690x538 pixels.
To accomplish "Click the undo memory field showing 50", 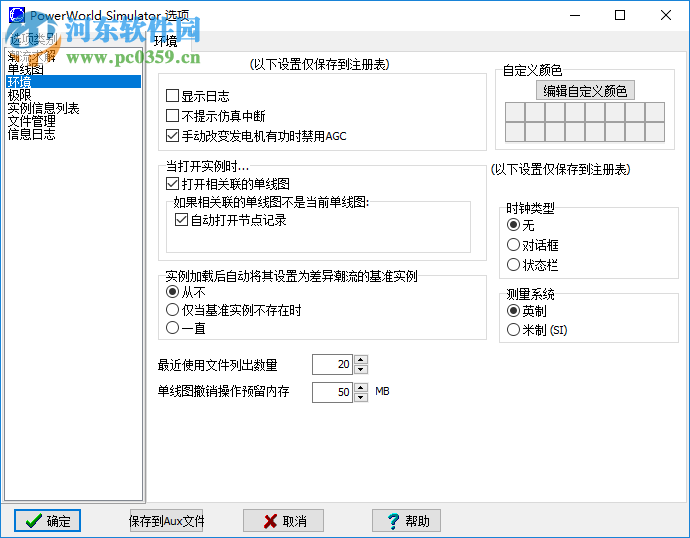I will pos(332,392).
